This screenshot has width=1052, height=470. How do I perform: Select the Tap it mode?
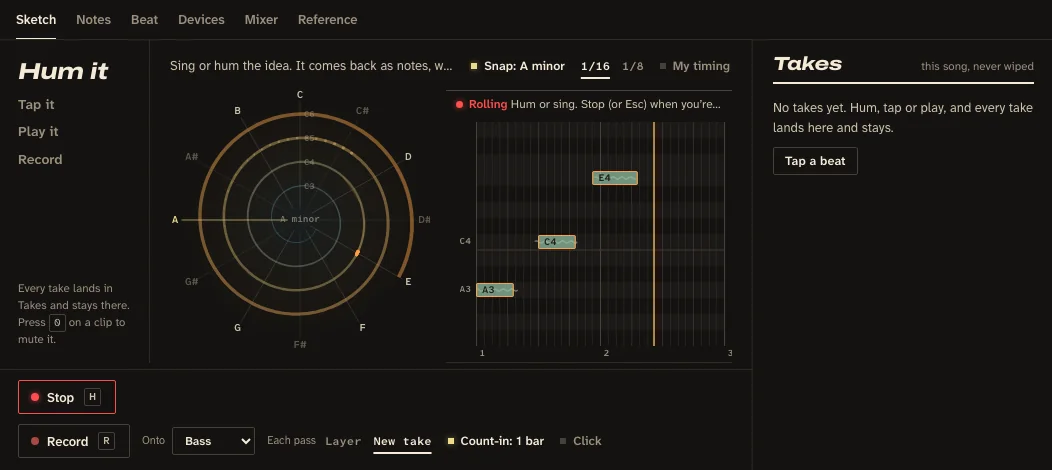click(36, 105)
